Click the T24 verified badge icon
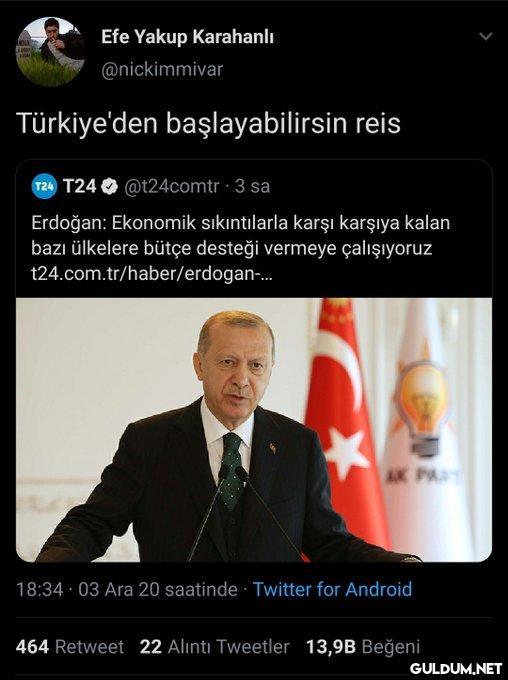This screenshot has width=508, height=680. (x=109, y=186)
